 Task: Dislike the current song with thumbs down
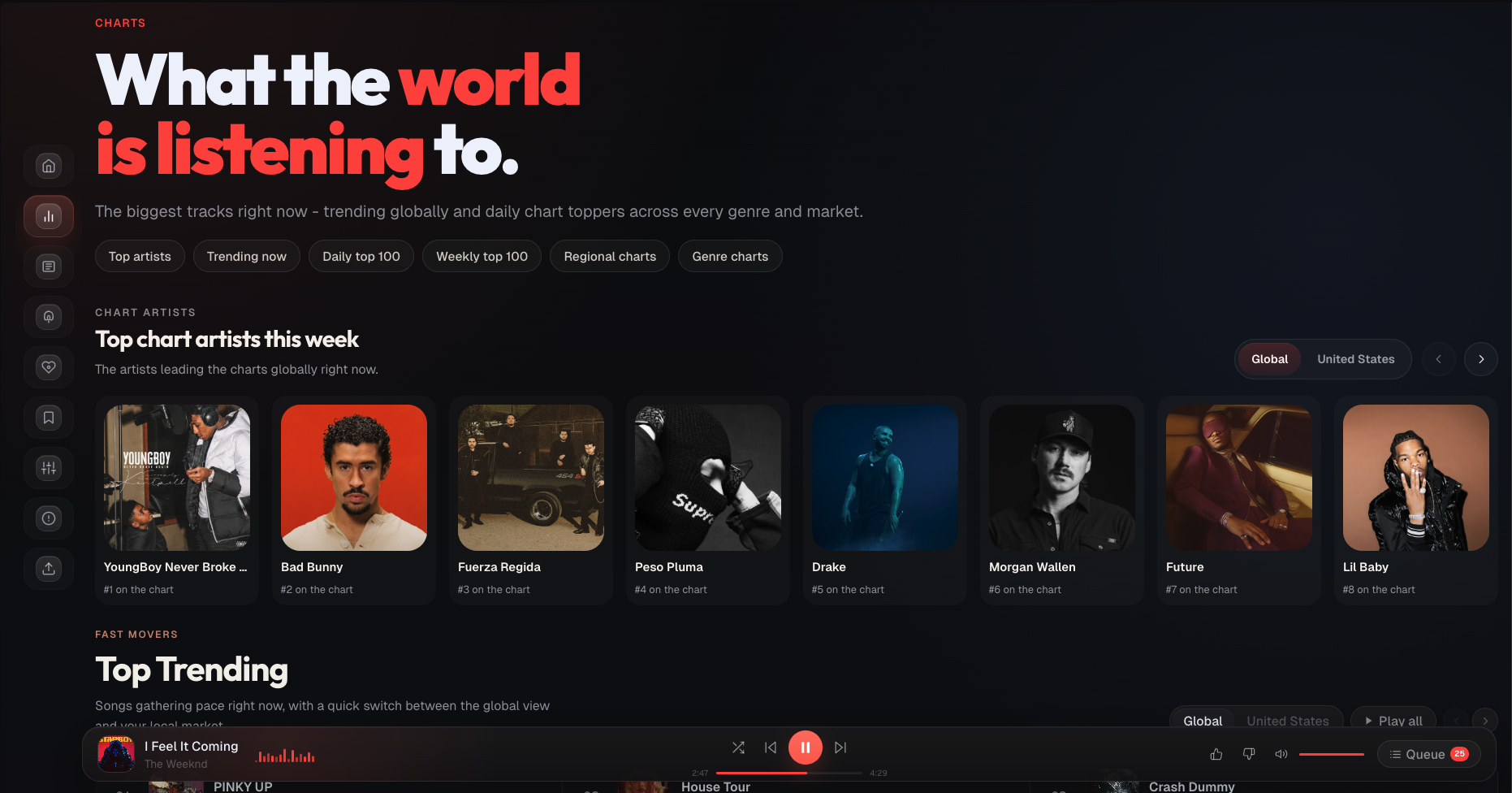point(1249,754)
